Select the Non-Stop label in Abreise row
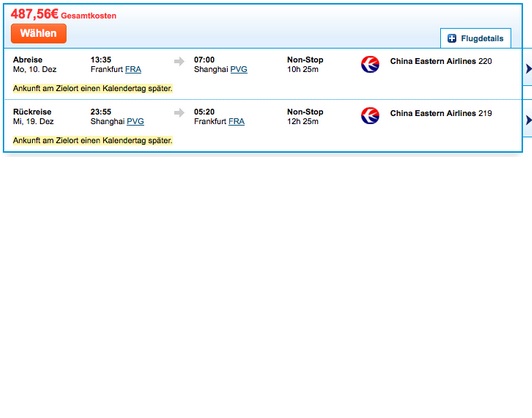This screenshot has height=418, width=532. 305,60
